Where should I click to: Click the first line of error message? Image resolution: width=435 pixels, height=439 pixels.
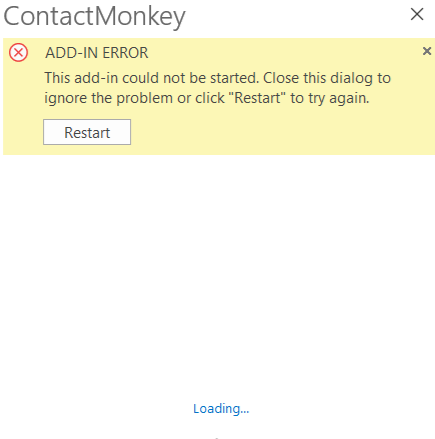pos(218,78)
